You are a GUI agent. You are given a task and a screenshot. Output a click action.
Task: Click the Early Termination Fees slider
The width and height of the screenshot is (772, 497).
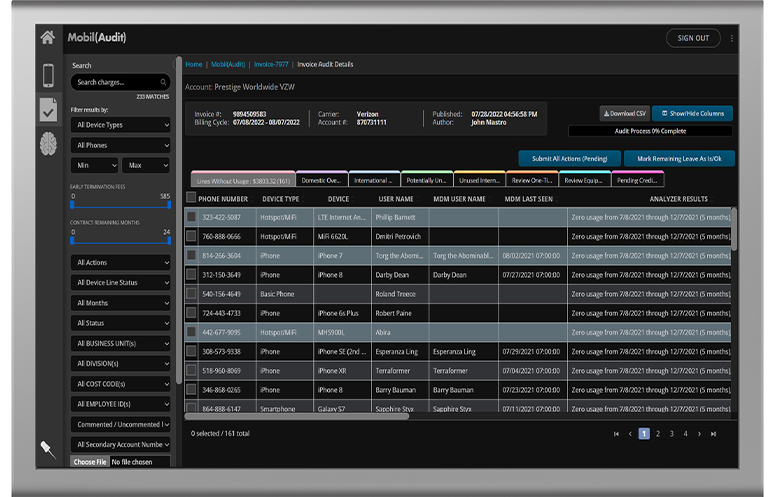(120, 206)
